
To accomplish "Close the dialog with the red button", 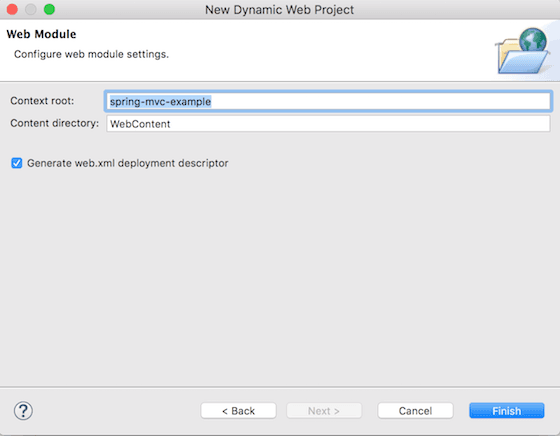I will coord(12,9).
